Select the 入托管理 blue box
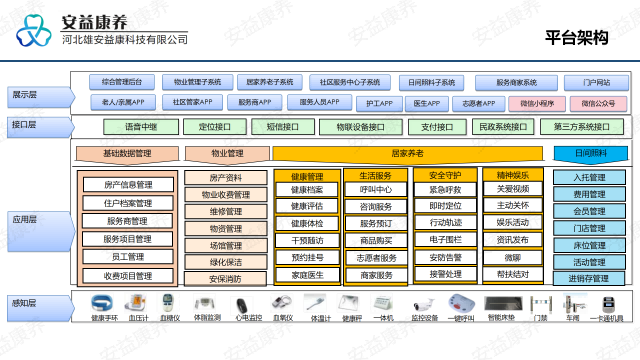Viewport: 640px width, 360px height. click(x=589, y=178)
